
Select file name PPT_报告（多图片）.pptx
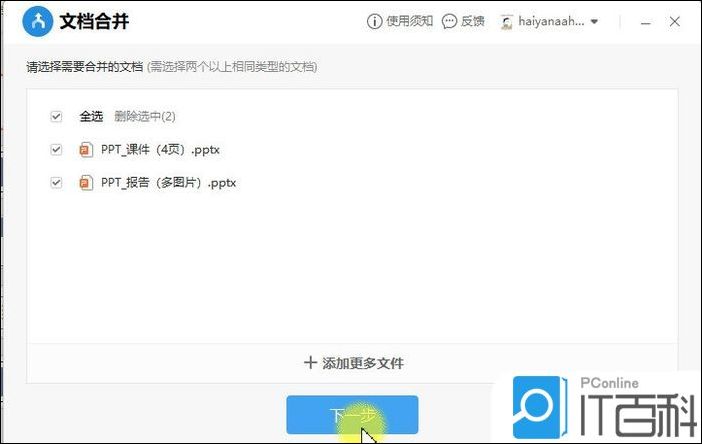click(168, 183)
